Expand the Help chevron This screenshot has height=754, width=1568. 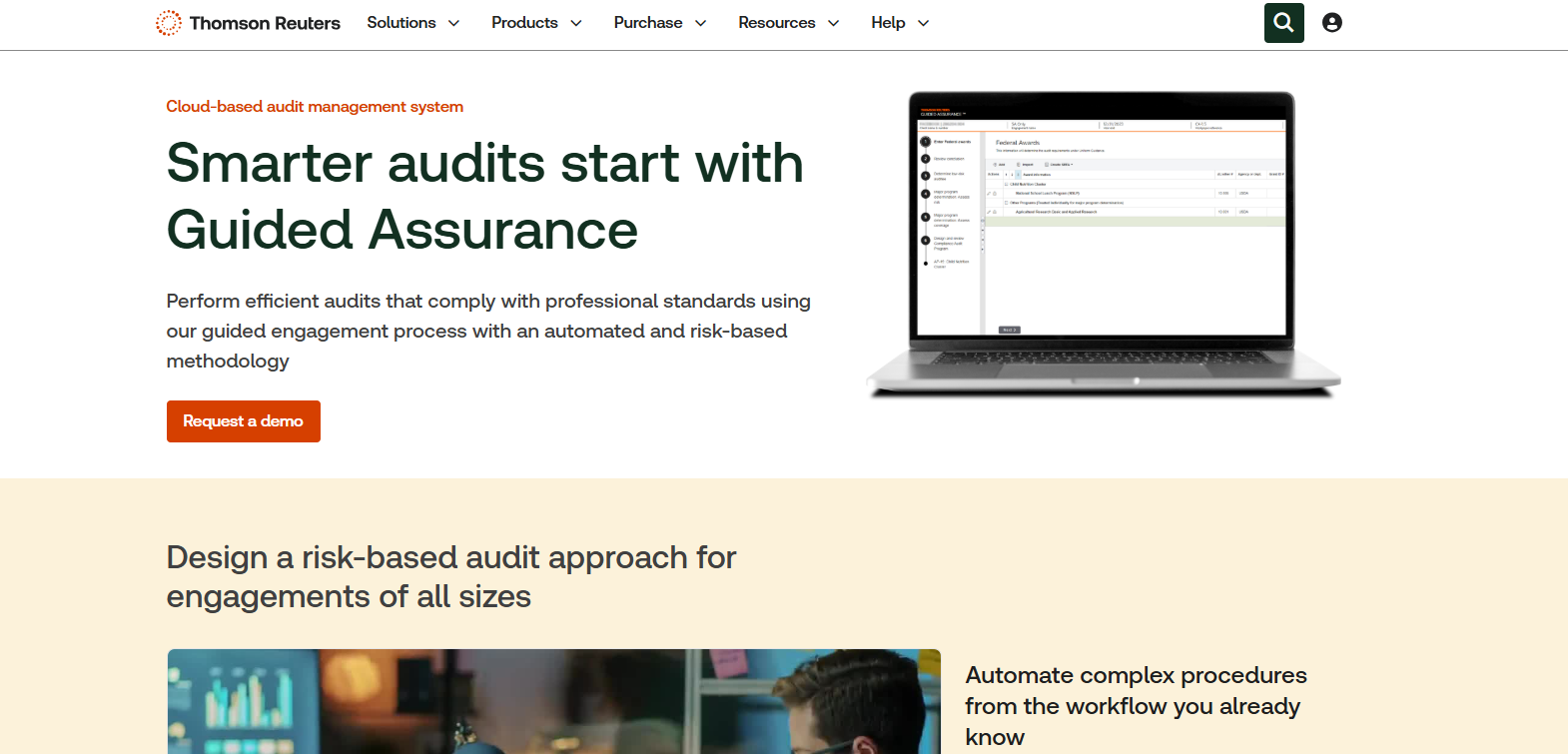tap(923, 23)
